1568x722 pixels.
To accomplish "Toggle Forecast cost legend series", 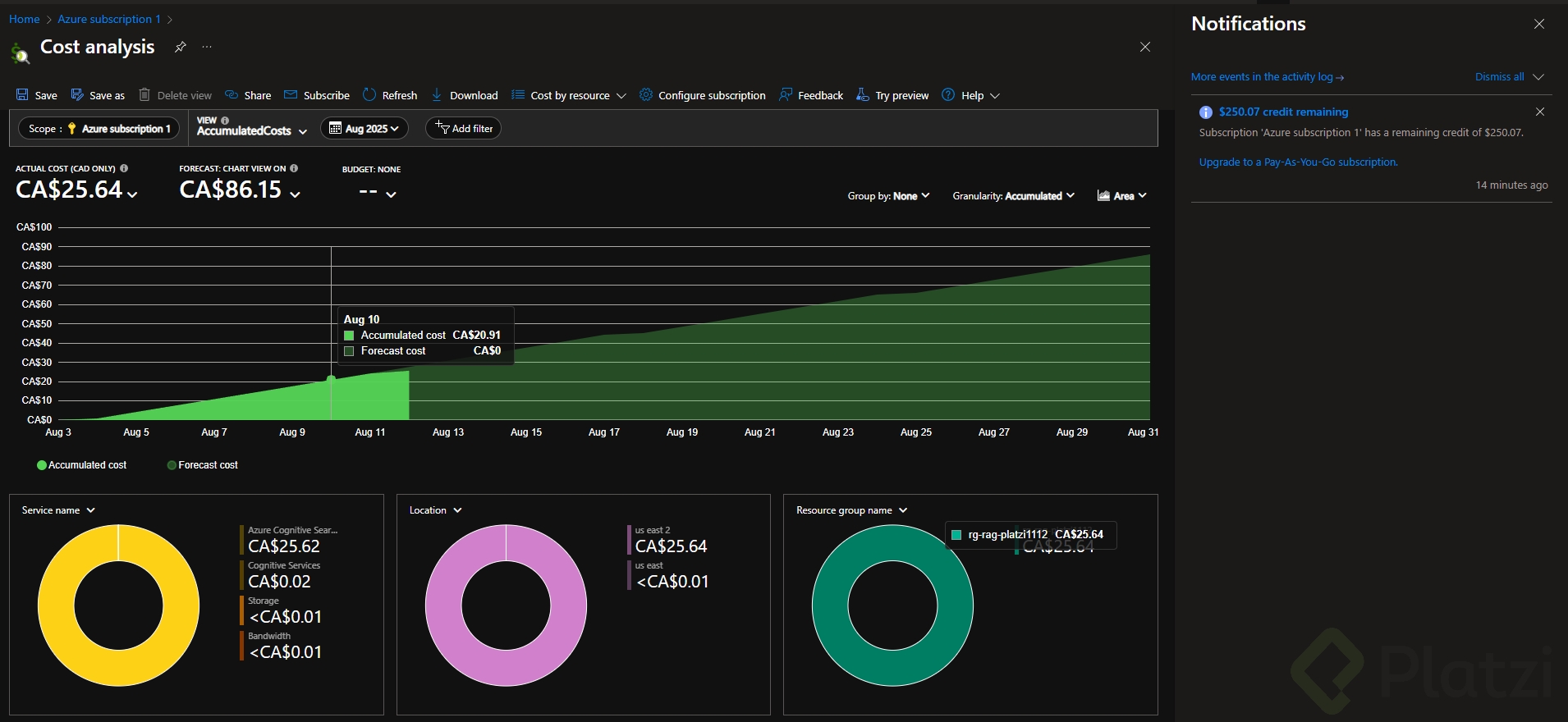I will [x=203, y=465].
